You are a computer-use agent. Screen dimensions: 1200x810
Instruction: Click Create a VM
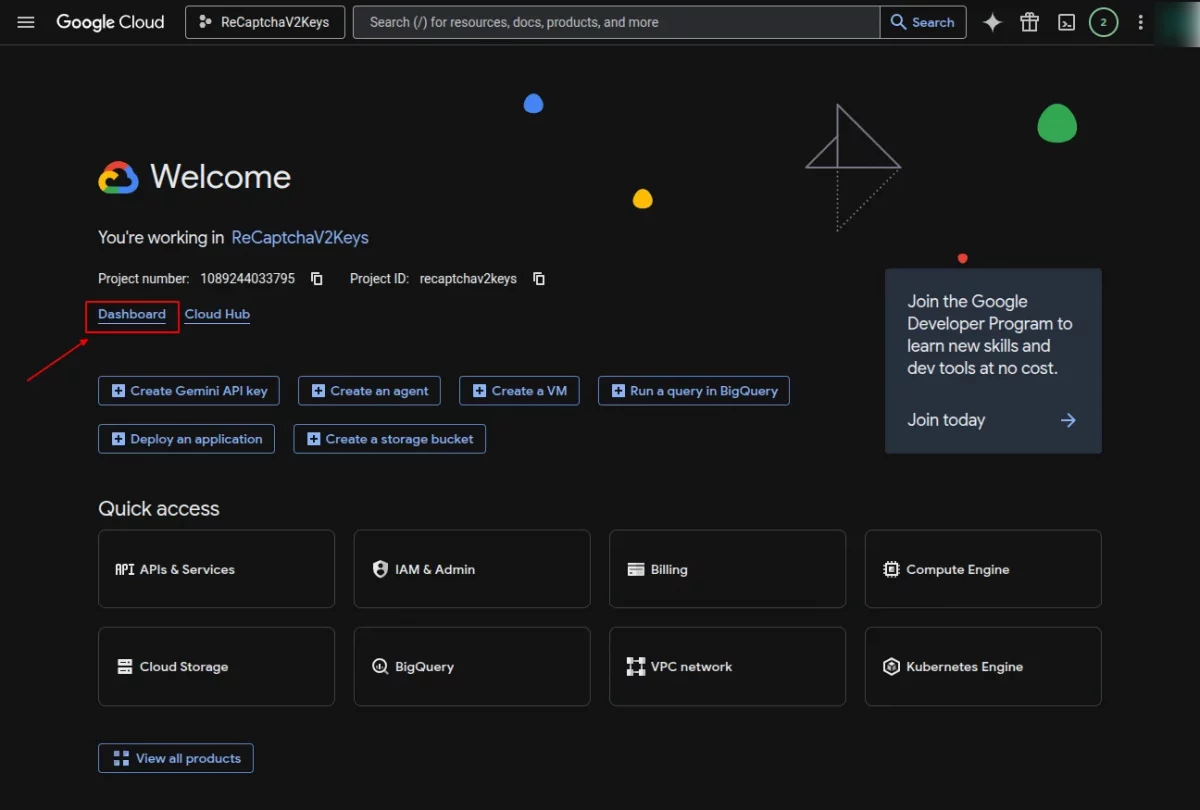519,391
